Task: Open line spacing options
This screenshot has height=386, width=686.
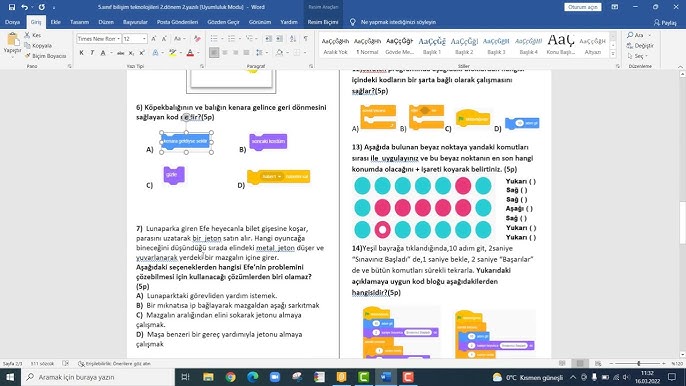Action: (261, 53)
